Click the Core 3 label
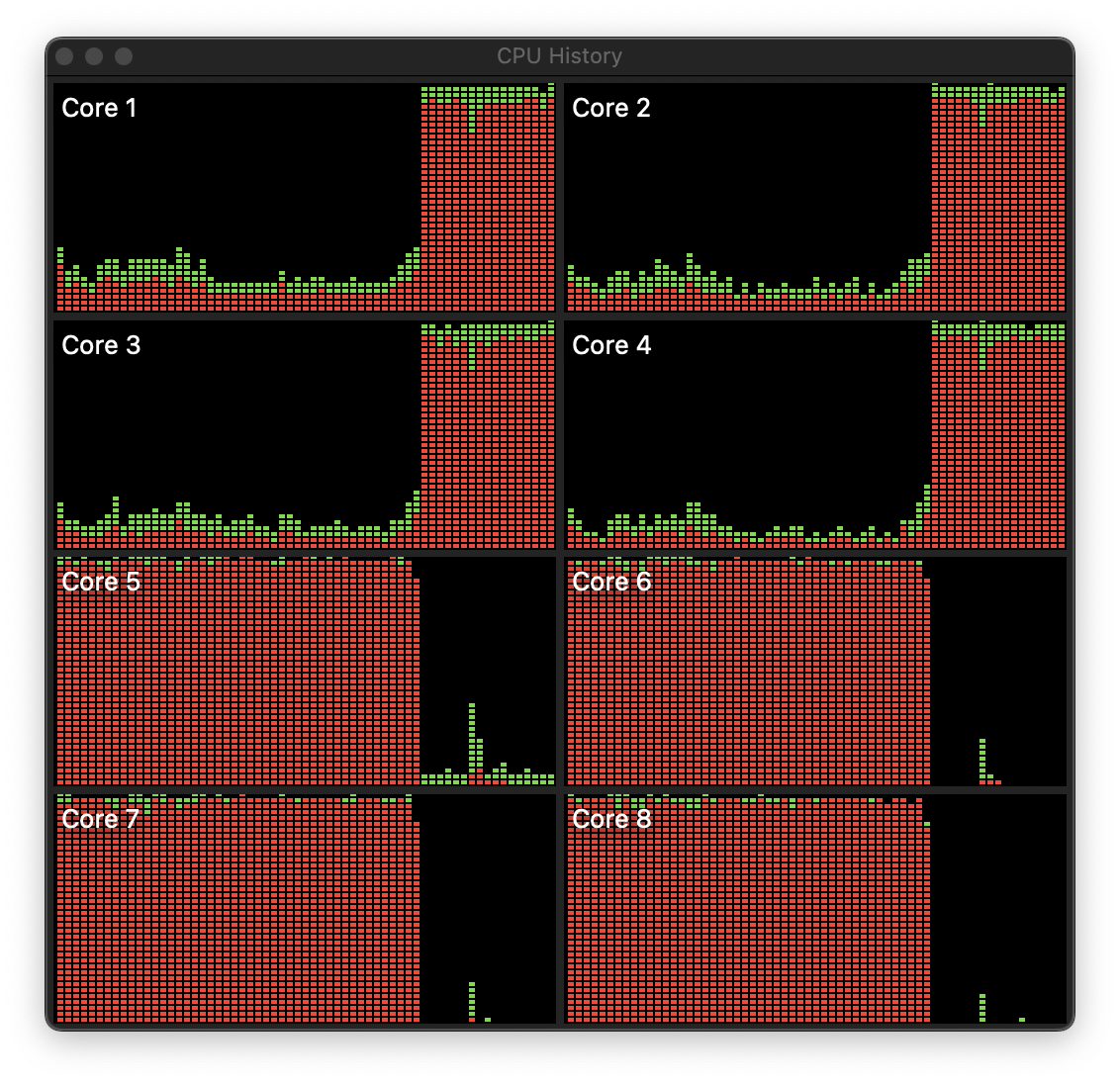The image size is (1120, 1084). [101, 345]
